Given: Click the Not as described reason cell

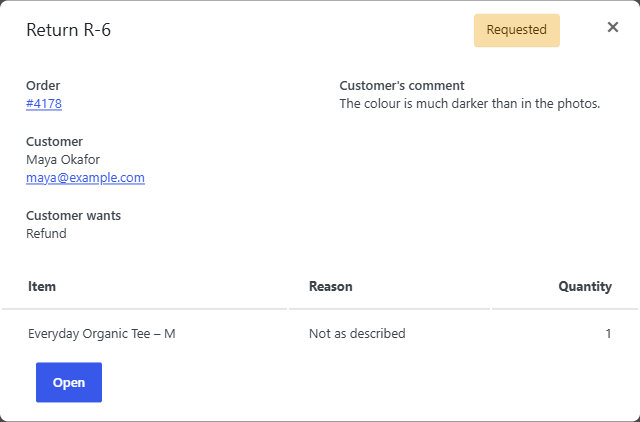Looking at the screenshot, I should 357,334.
